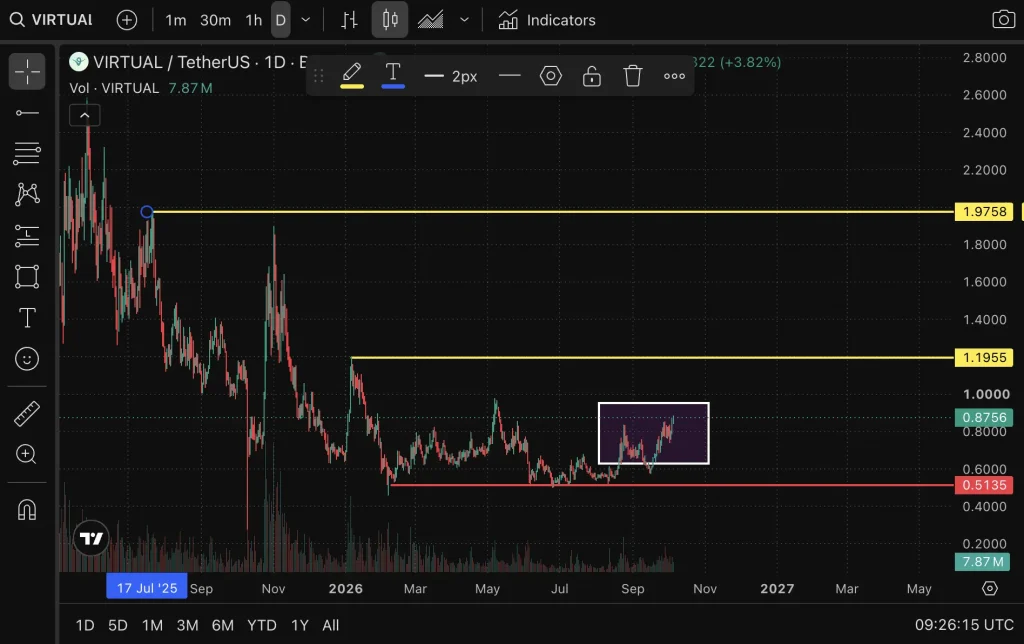Select the crosshair cursor tool

point(27,71)
